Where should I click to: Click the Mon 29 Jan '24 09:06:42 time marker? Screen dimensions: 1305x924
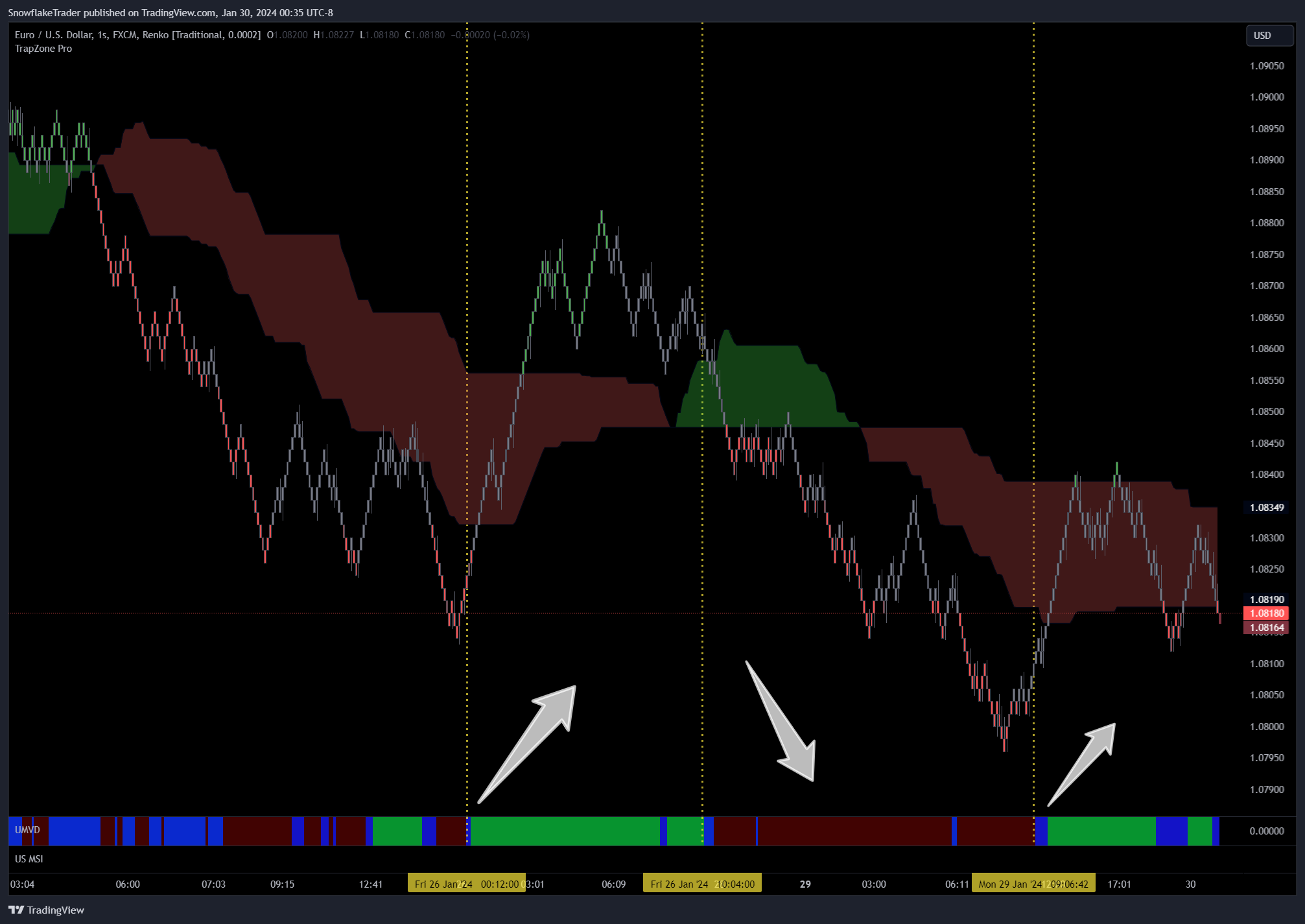[x=1033, y=884]
